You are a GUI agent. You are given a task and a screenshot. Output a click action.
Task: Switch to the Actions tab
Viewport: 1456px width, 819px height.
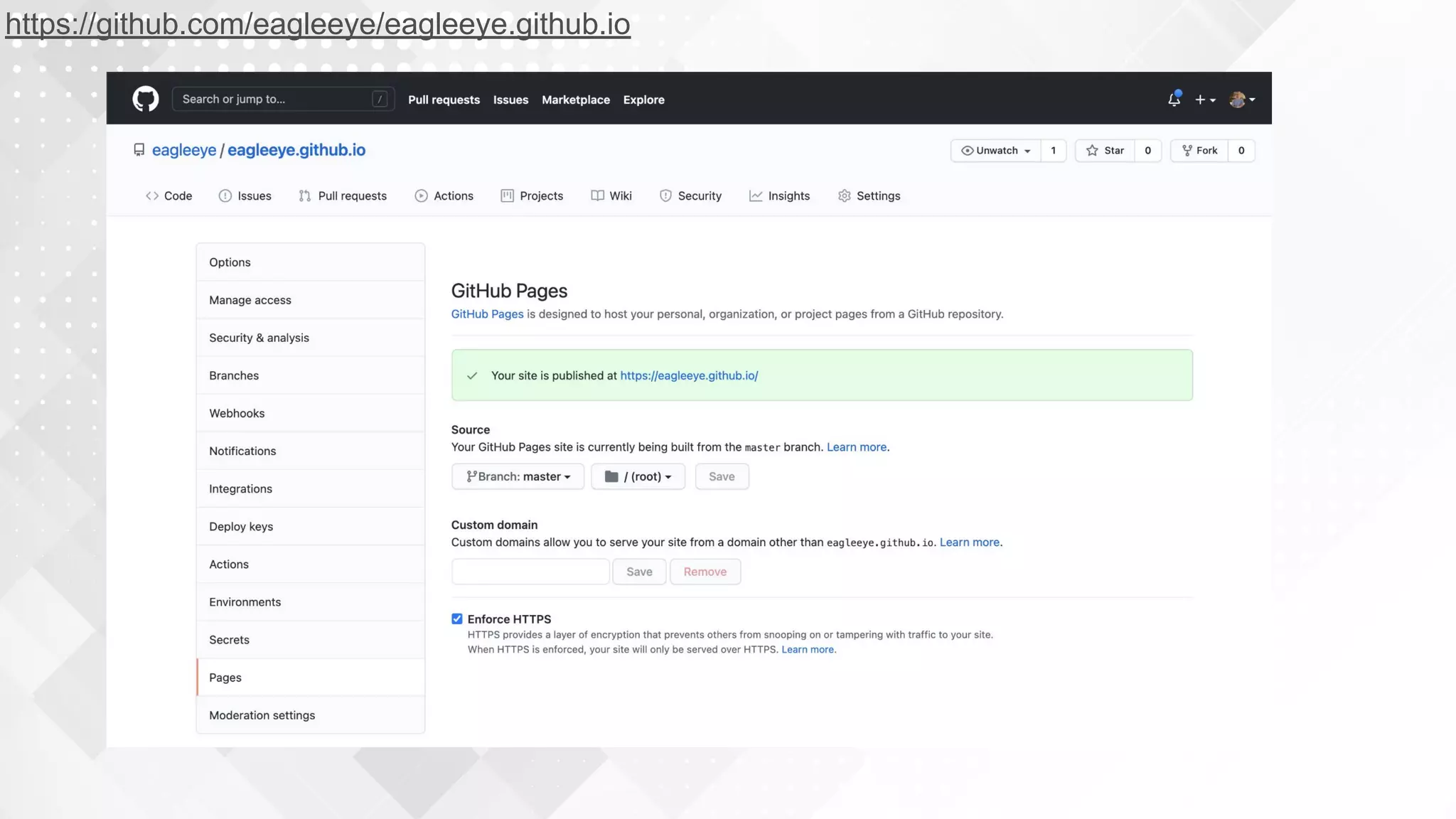point(444,196)
